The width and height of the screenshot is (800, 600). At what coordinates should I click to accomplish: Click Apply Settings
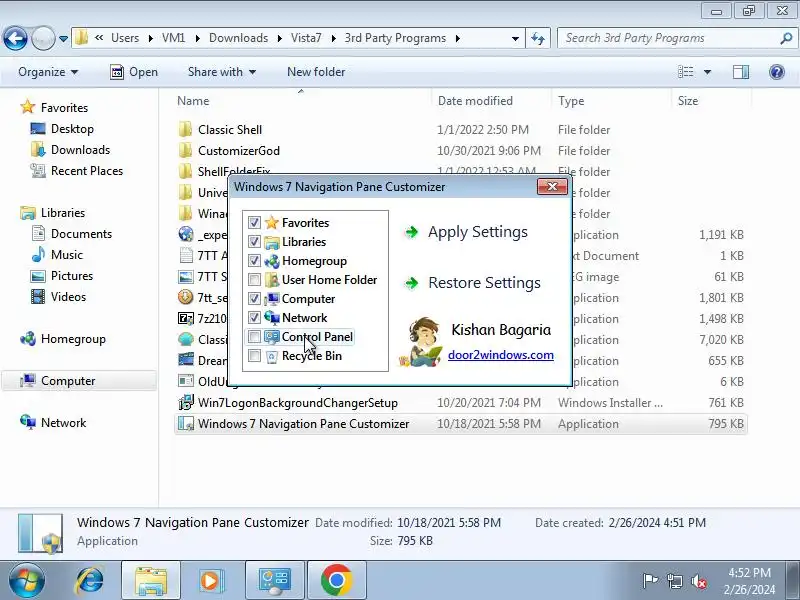pos(478,232)
